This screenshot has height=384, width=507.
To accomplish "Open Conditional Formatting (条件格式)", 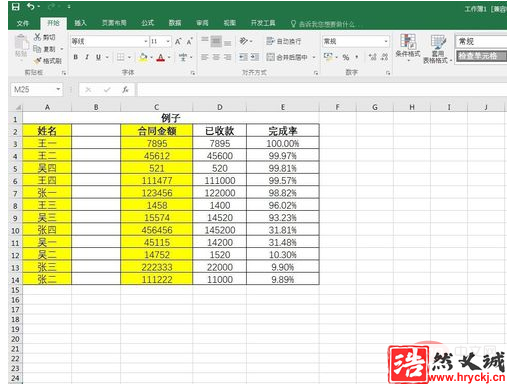I will point(408,48).
